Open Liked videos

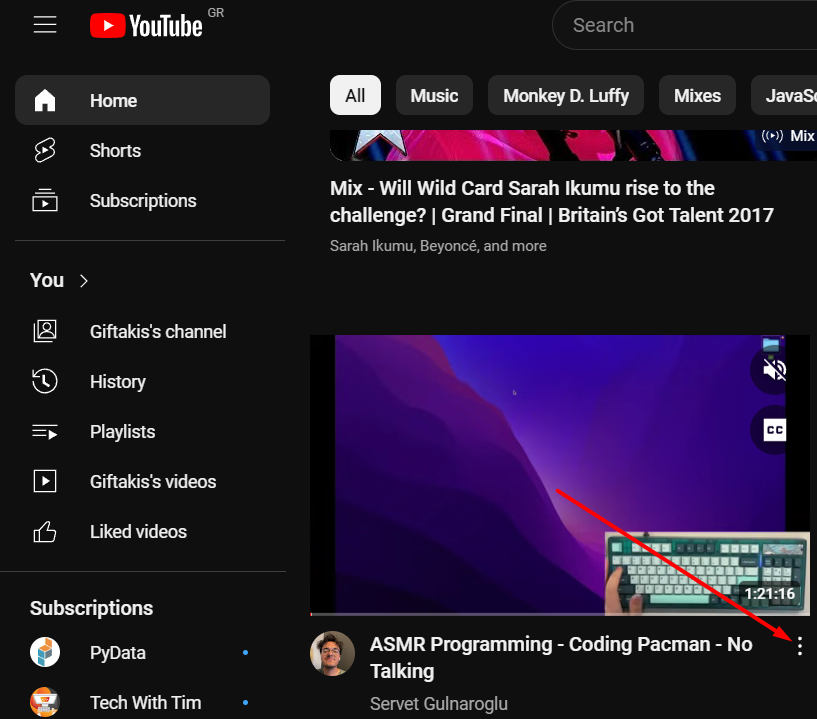point(138,532)
